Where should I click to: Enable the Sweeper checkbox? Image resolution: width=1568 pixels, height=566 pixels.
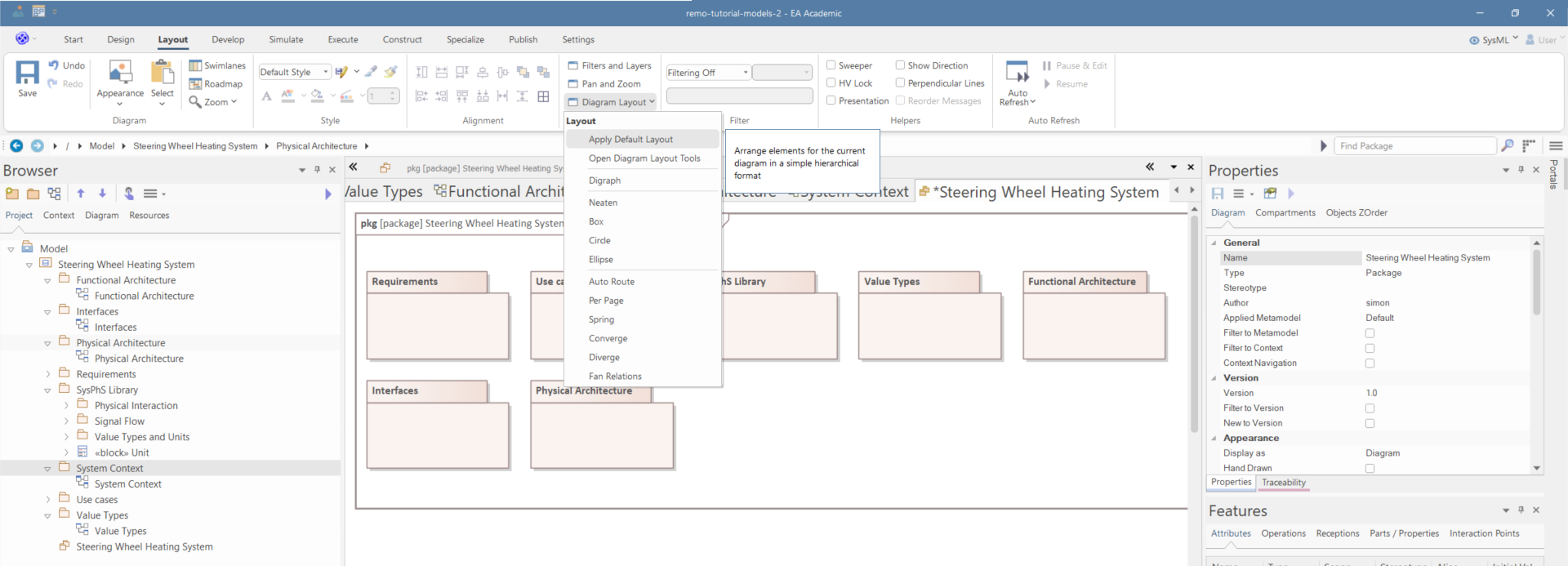coord(831,65)
